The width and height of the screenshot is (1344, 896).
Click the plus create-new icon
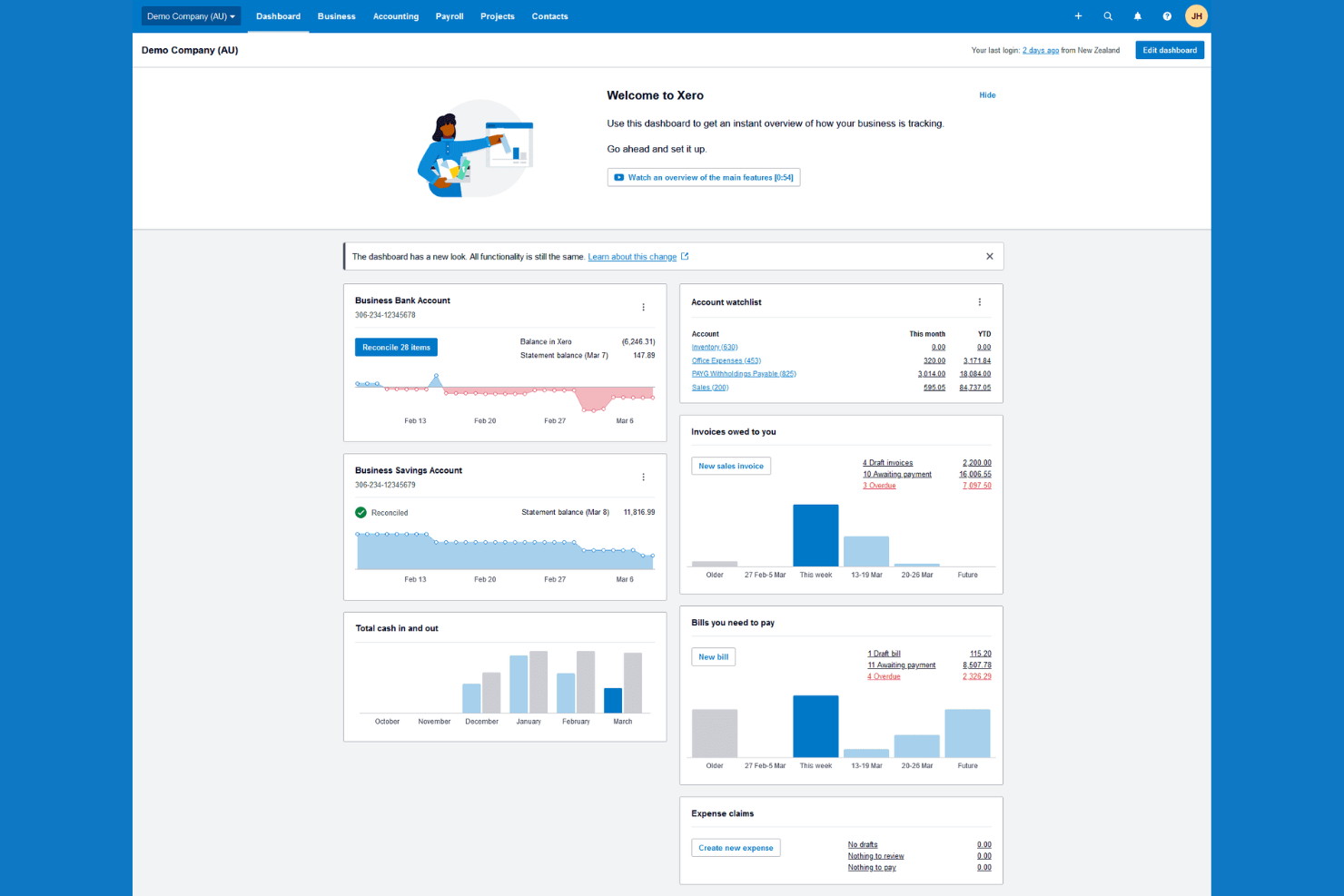tap(1078, 16)
